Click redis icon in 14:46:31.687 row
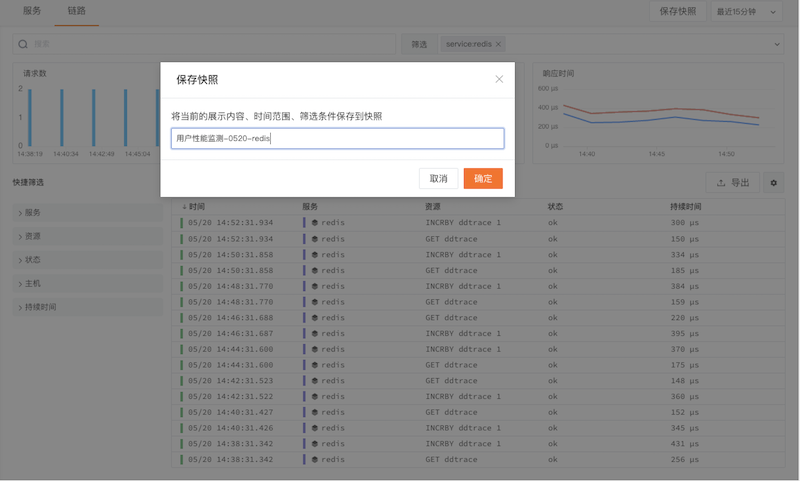Screen dimensions: 800x481 (315, 333)
